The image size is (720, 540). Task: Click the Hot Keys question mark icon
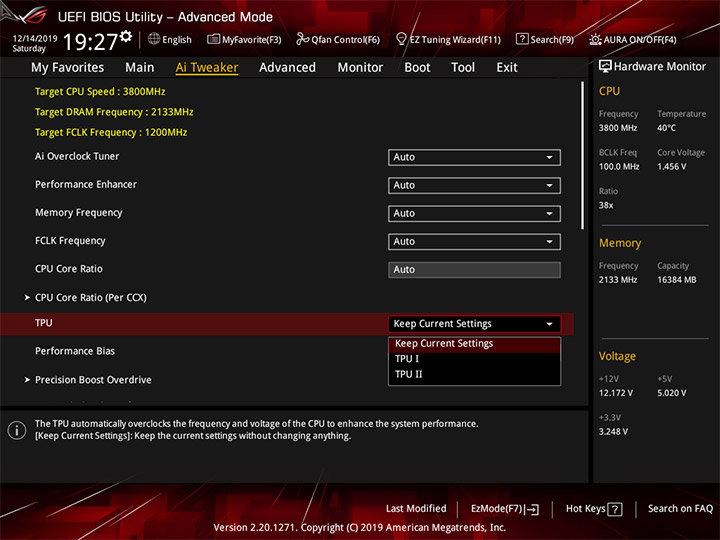point(614,509)
